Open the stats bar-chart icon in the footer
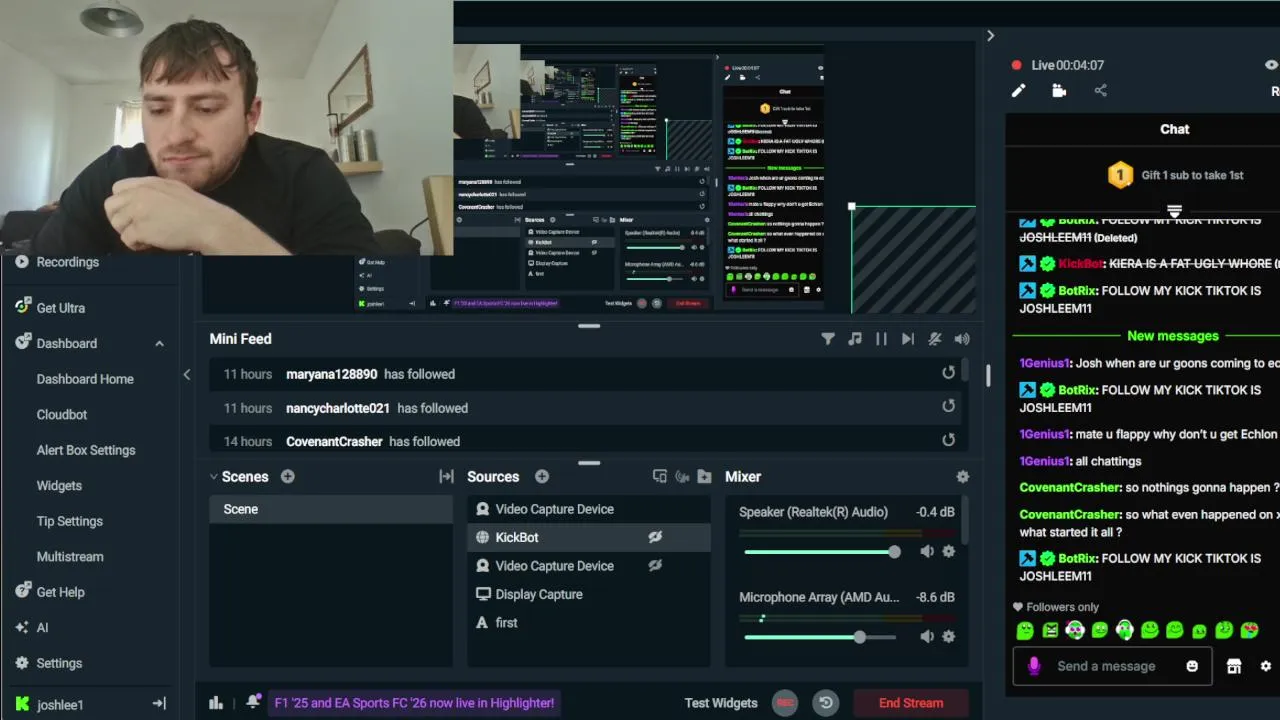The image size is (1280, 720). point(216,703)
